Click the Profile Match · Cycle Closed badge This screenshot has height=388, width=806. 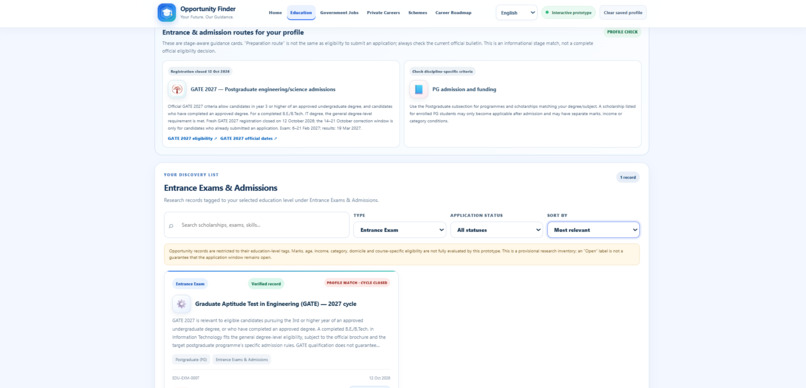(x=357, y=283)
